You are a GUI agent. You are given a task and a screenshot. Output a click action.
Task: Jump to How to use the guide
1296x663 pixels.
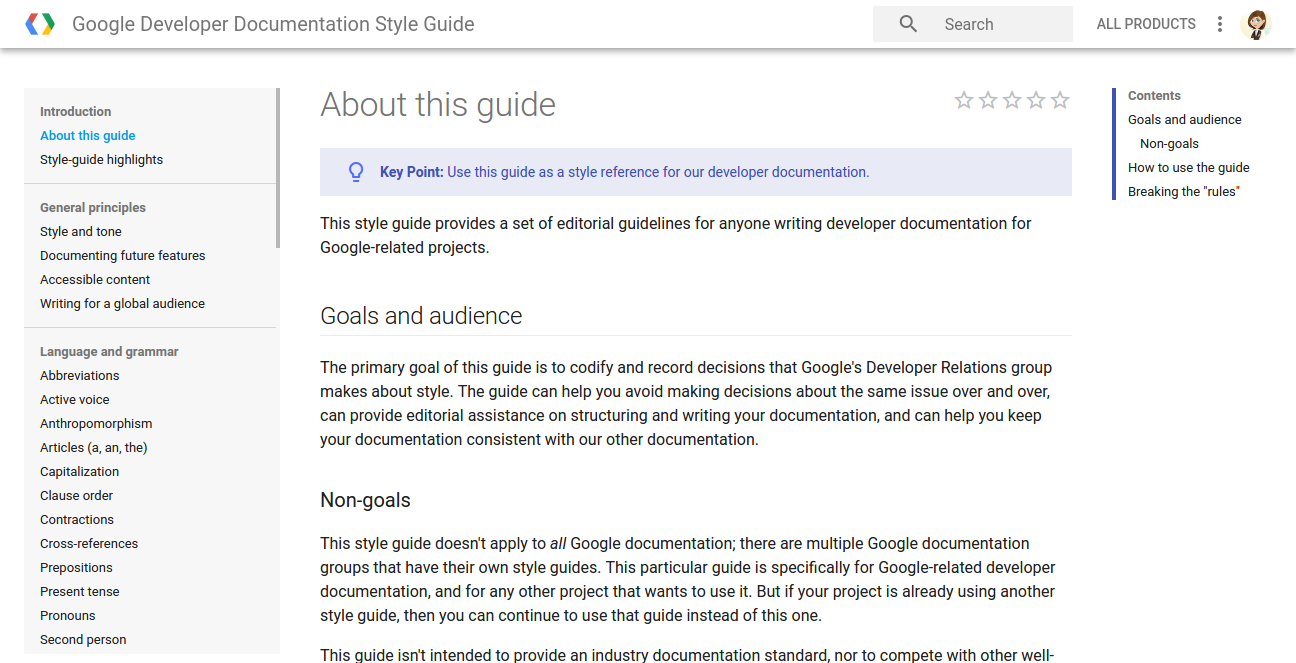pyautogui.click(x=1189, y=168)
